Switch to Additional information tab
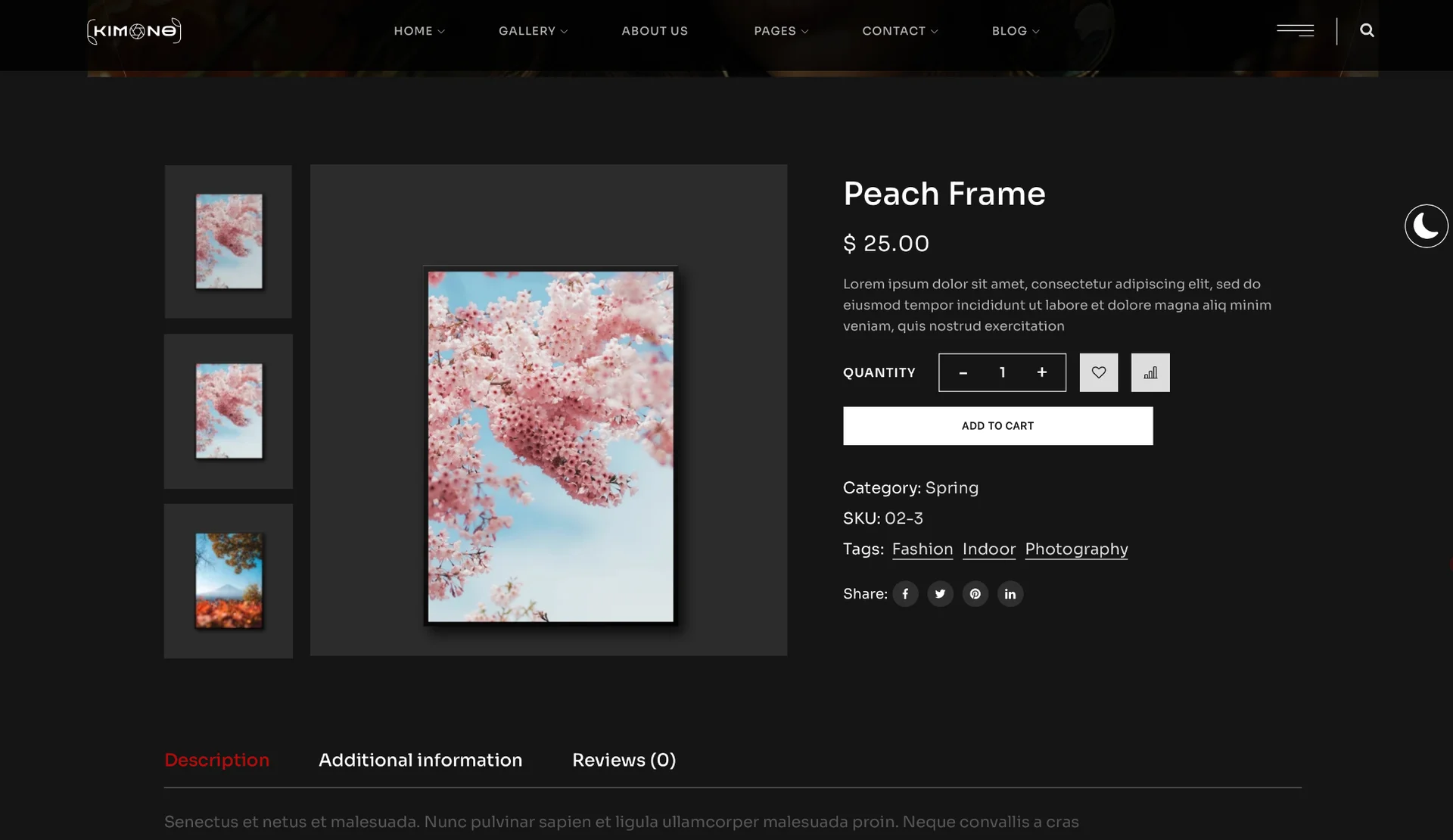 click(420, 760)
